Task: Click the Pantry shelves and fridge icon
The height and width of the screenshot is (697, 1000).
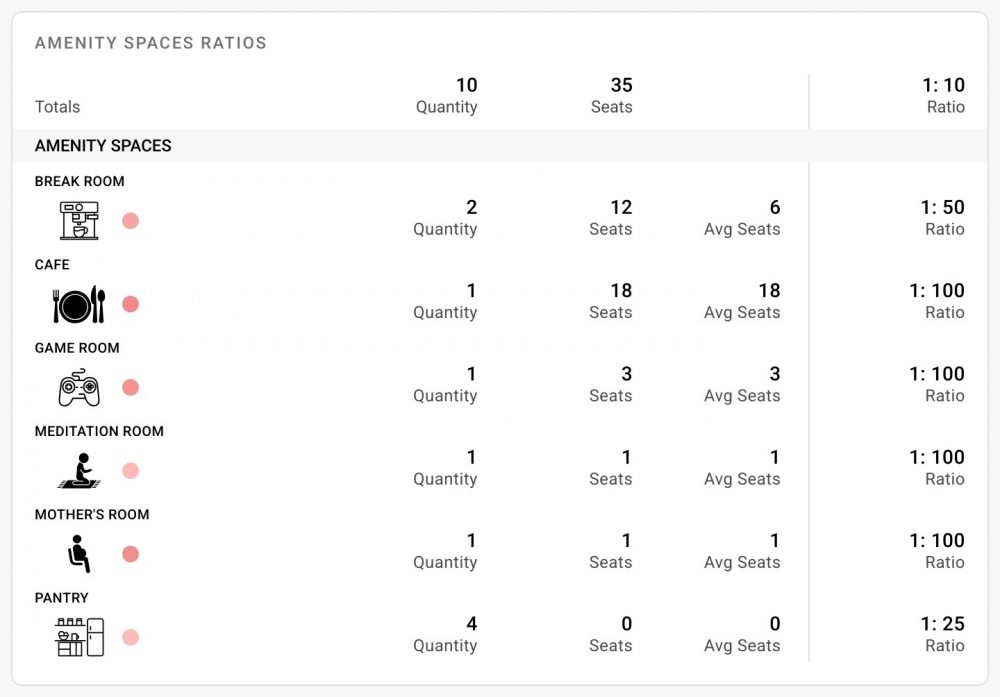Action: (79, 637)
